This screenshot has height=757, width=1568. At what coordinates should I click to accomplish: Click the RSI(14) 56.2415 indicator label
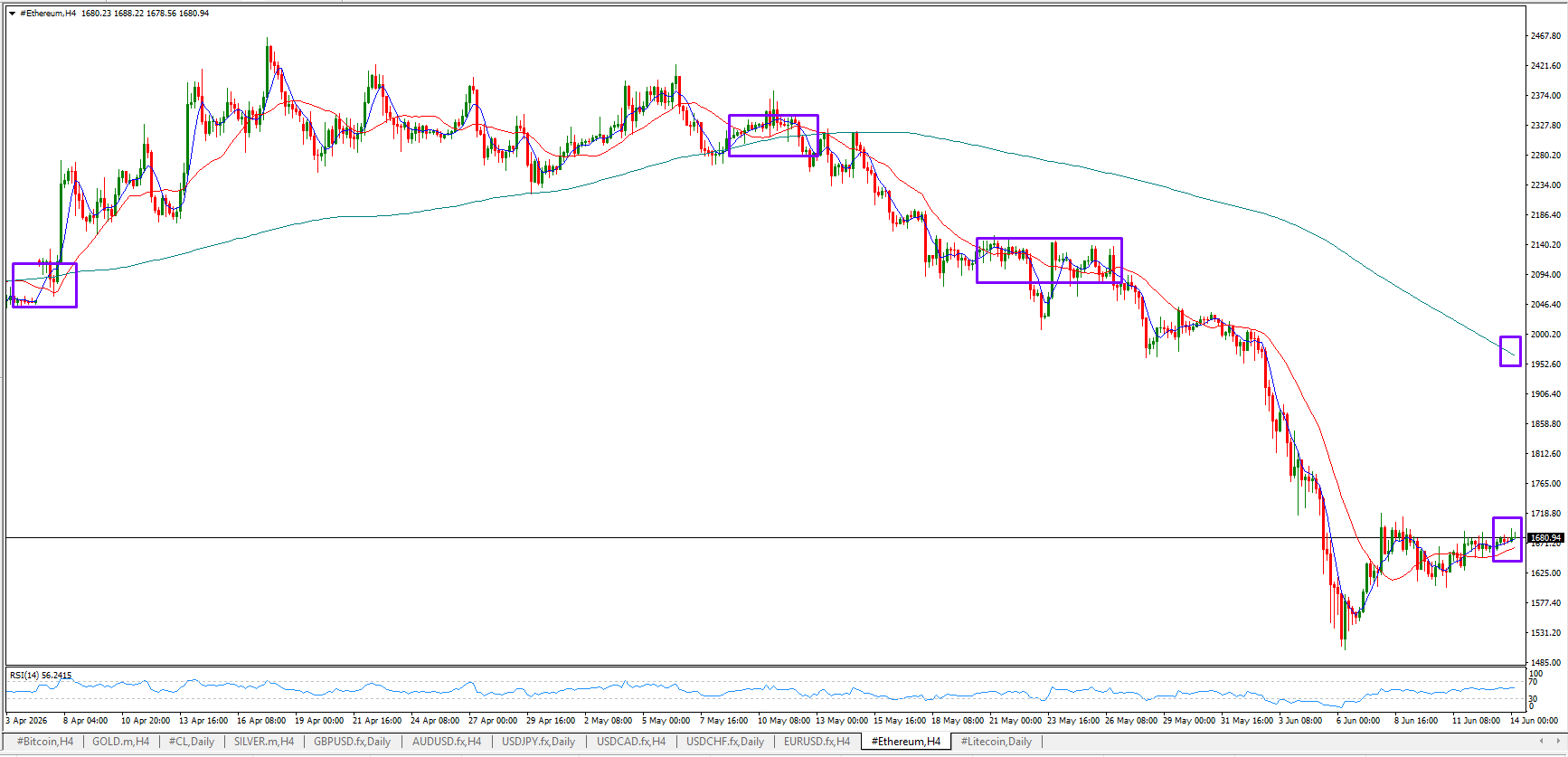pyautogui.click(x=41, y=676)
